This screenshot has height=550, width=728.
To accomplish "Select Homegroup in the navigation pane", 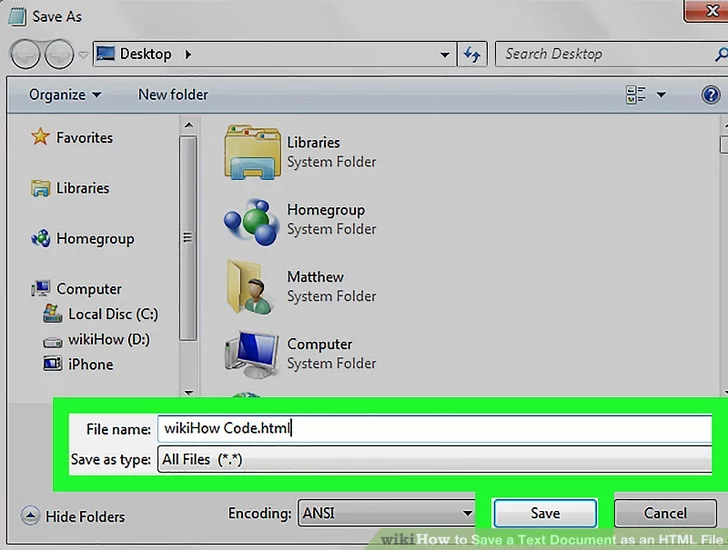I will pyautogui.click(x=95, y=239).
